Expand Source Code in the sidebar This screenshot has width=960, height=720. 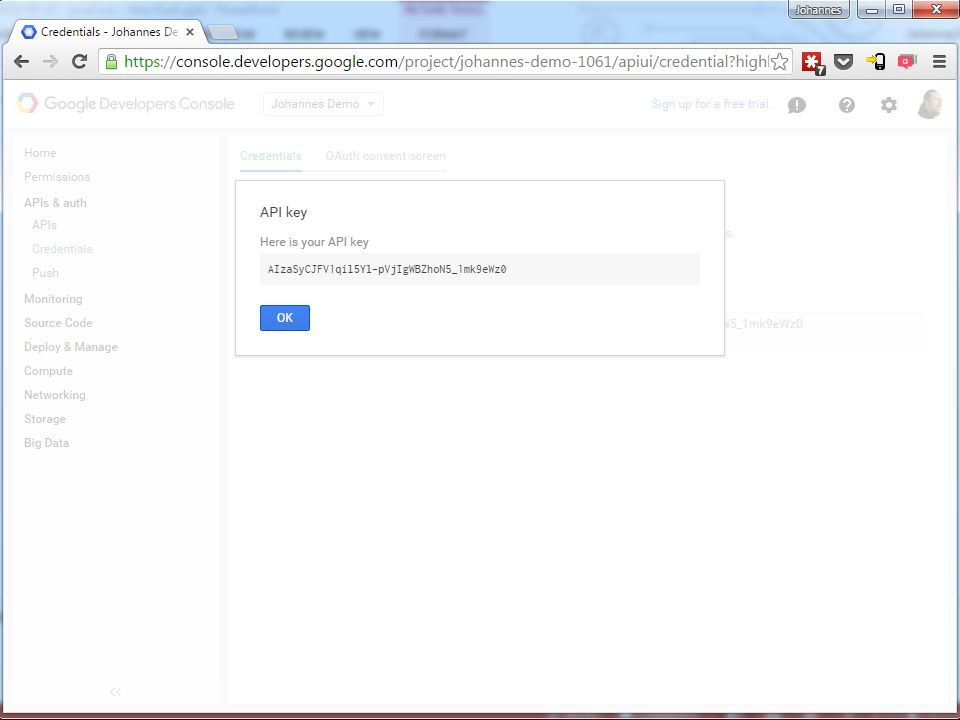point(58,323)
